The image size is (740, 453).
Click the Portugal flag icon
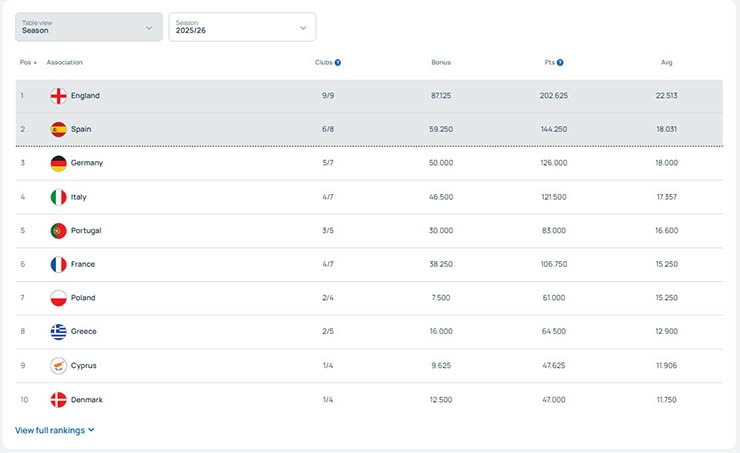[x=59, y=231]
